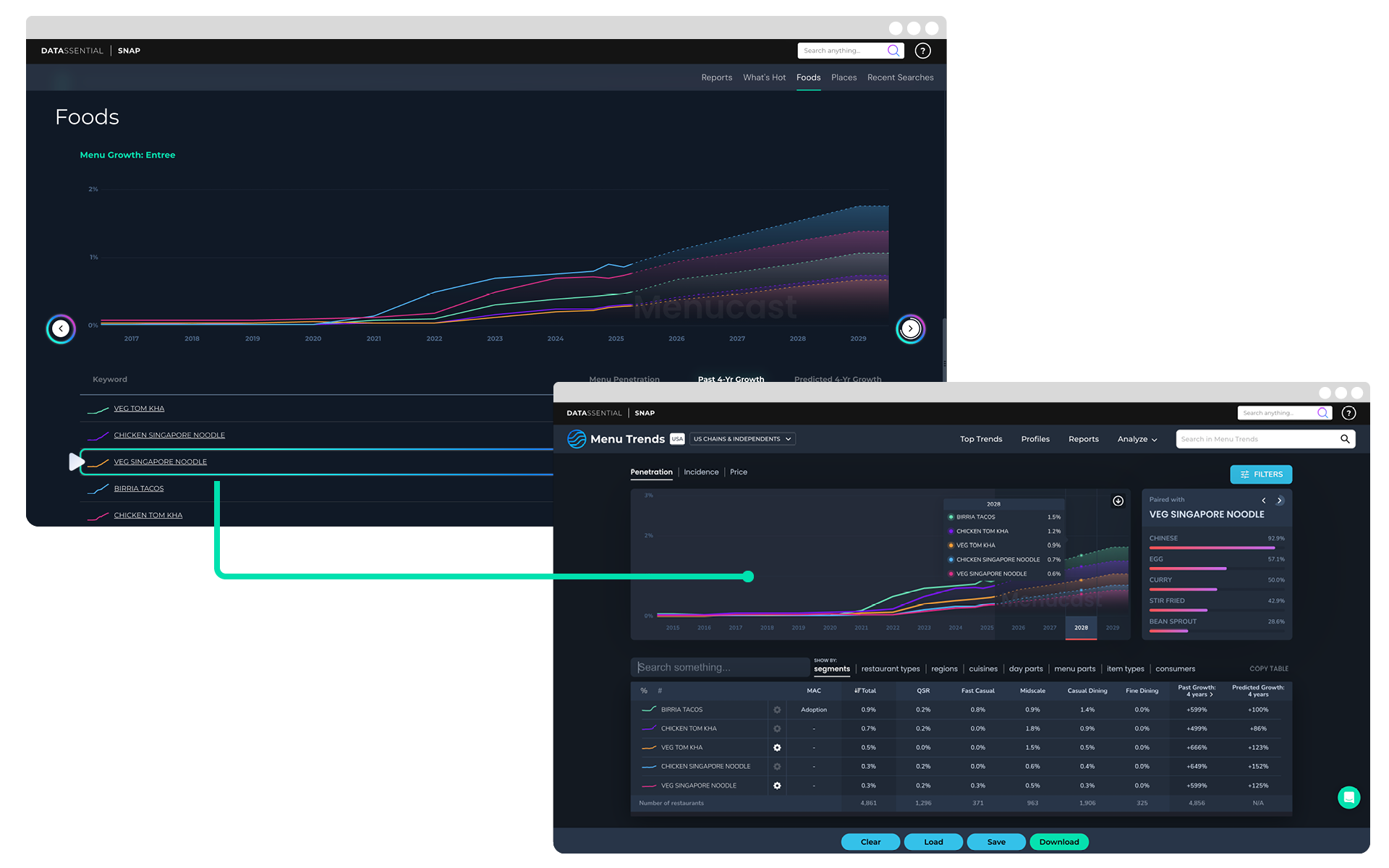Open the FILTERS panel button

pos(1260,475)
